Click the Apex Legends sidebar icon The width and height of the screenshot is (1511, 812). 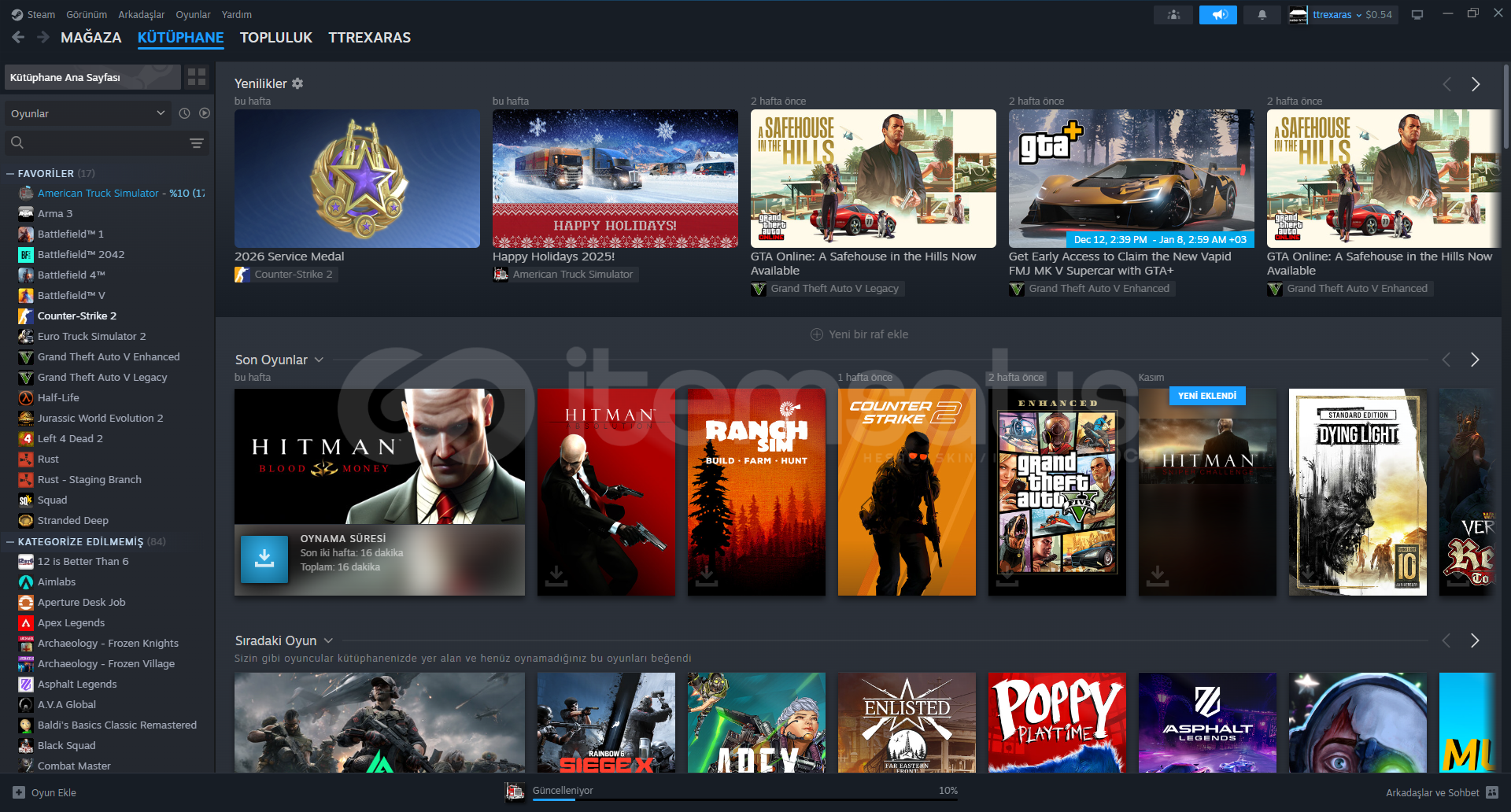[26, 622]
